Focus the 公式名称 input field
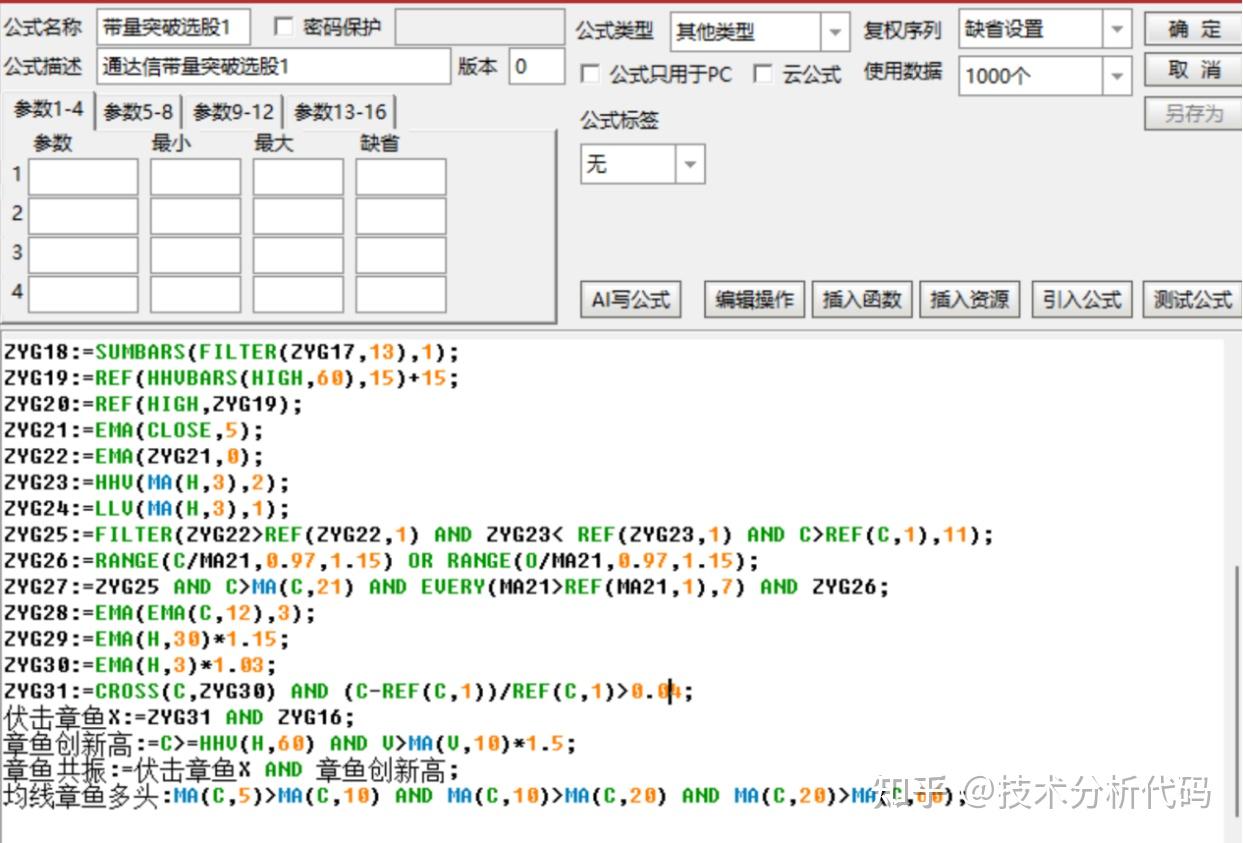This screenshot has width=1243, height=843. [x=174, y=28]
